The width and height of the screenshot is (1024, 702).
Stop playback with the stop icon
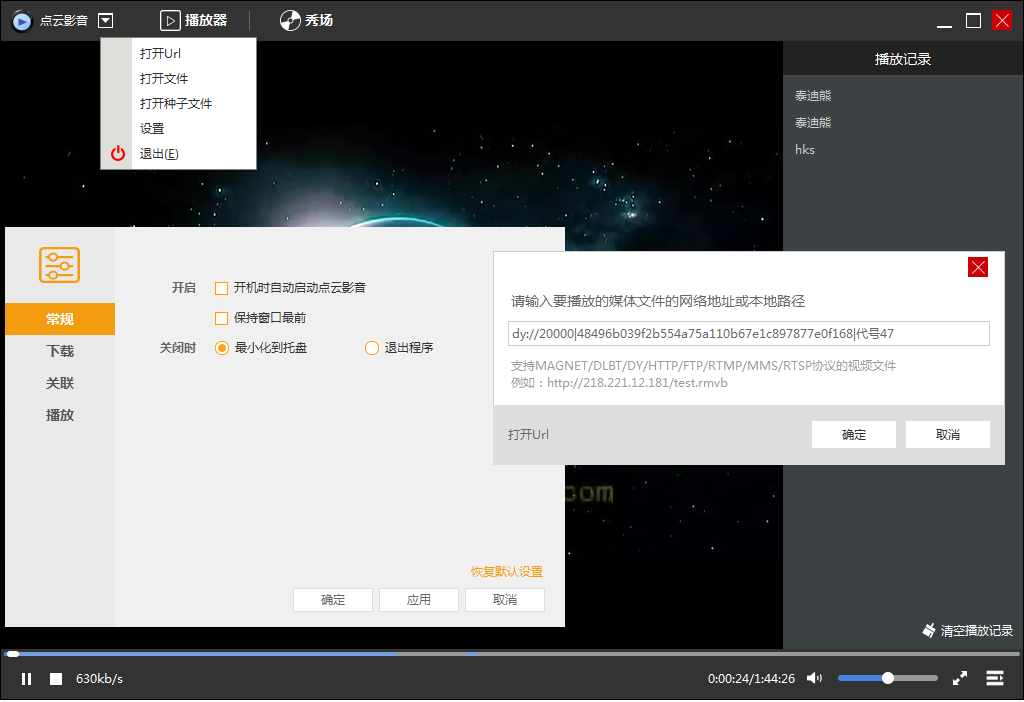click(x=56, y=678)
